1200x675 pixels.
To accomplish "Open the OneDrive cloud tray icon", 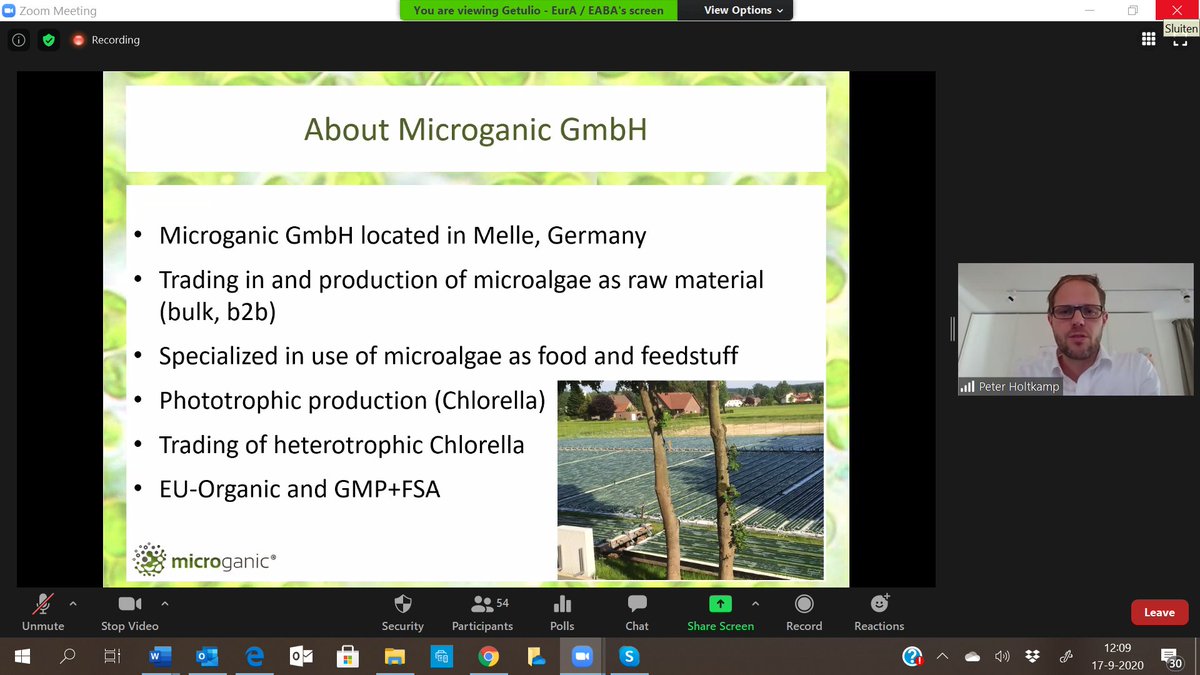I will point(972,657).
